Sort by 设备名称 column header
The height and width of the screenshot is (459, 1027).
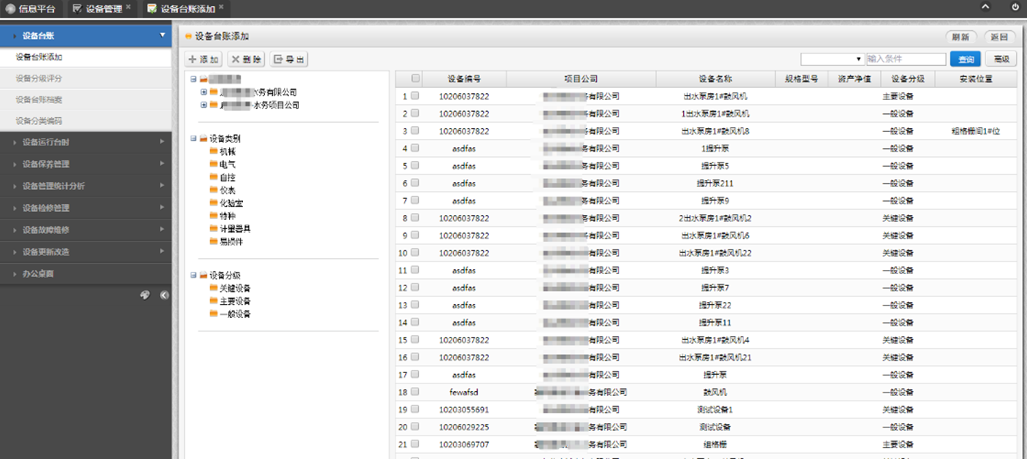pyautogui.click(x=715, y=79)
